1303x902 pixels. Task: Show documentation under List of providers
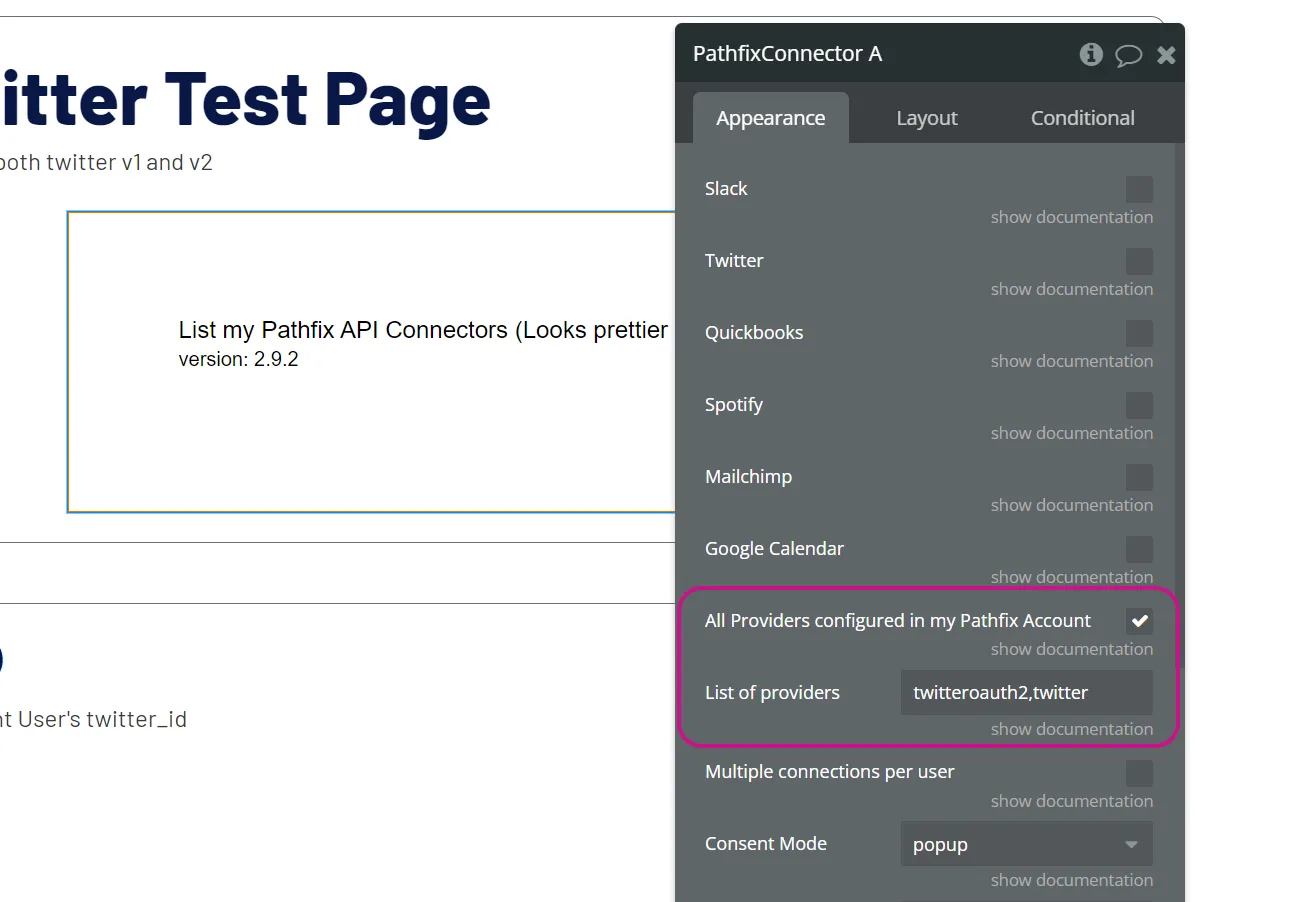[x=1072, y=729]
